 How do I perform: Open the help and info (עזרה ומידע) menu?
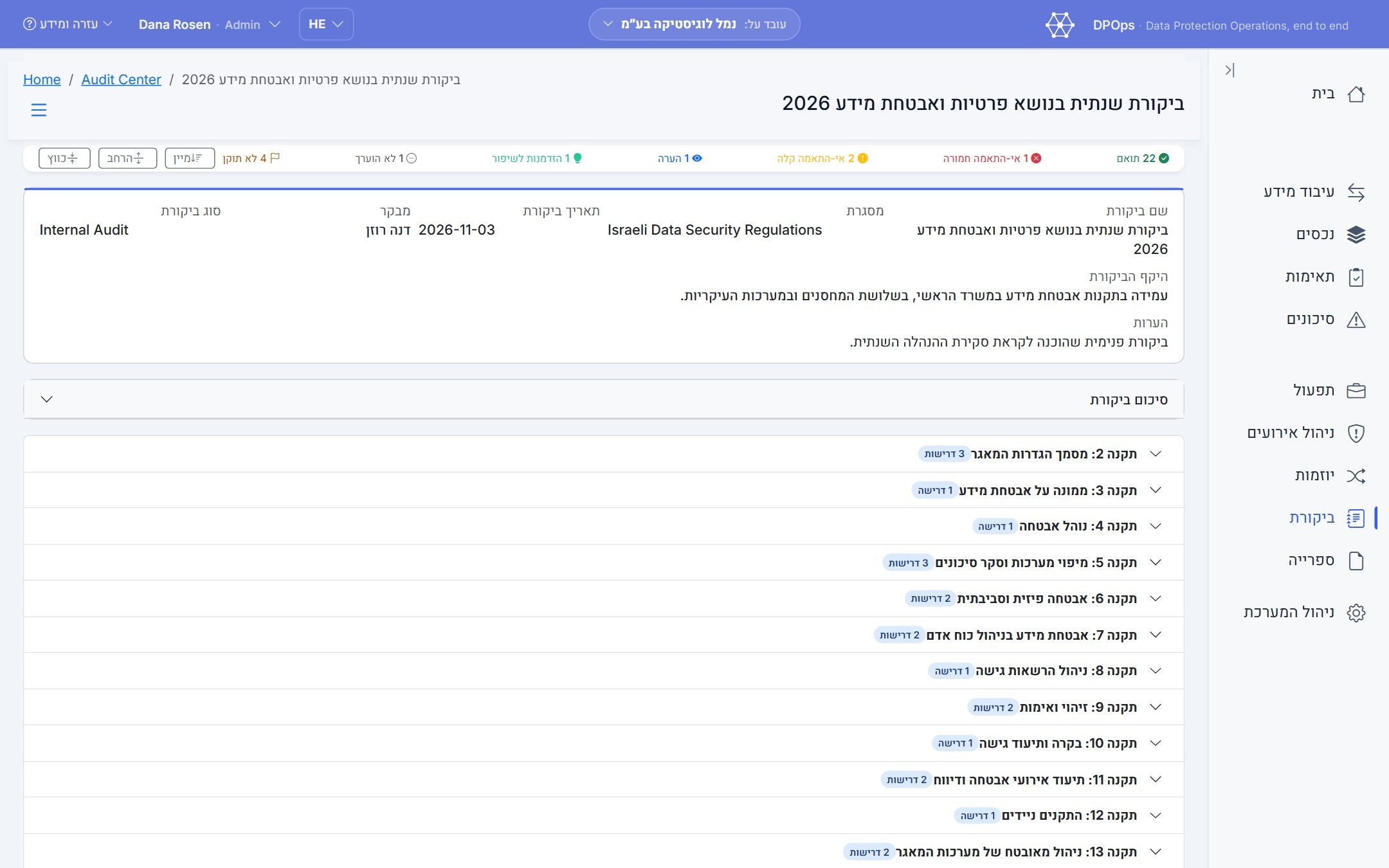click(68, 24)
